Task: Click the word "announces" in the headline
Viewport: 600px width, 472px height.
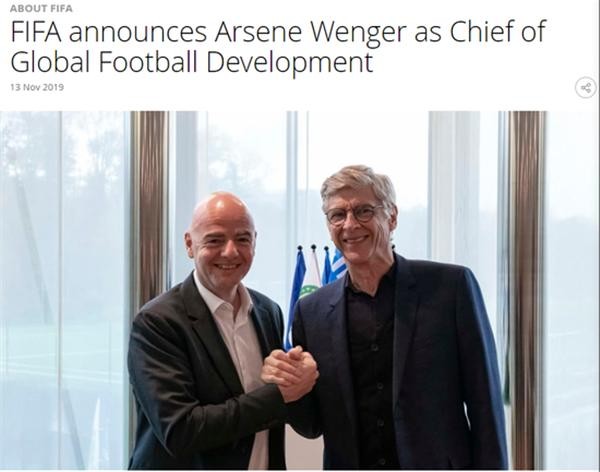Action: (x=138, y=34)
